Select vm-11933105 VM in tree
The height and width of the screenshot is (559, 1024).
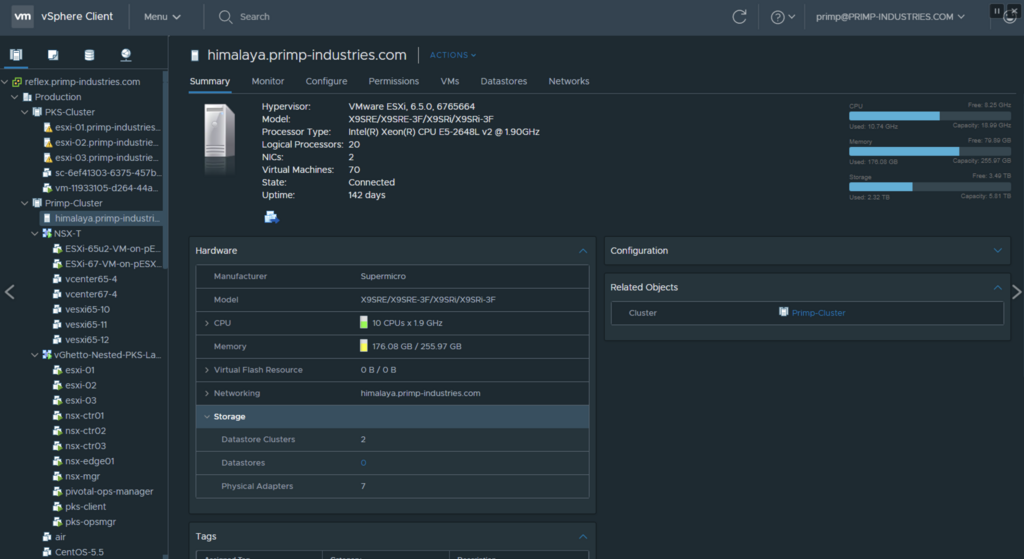point(107,187)
